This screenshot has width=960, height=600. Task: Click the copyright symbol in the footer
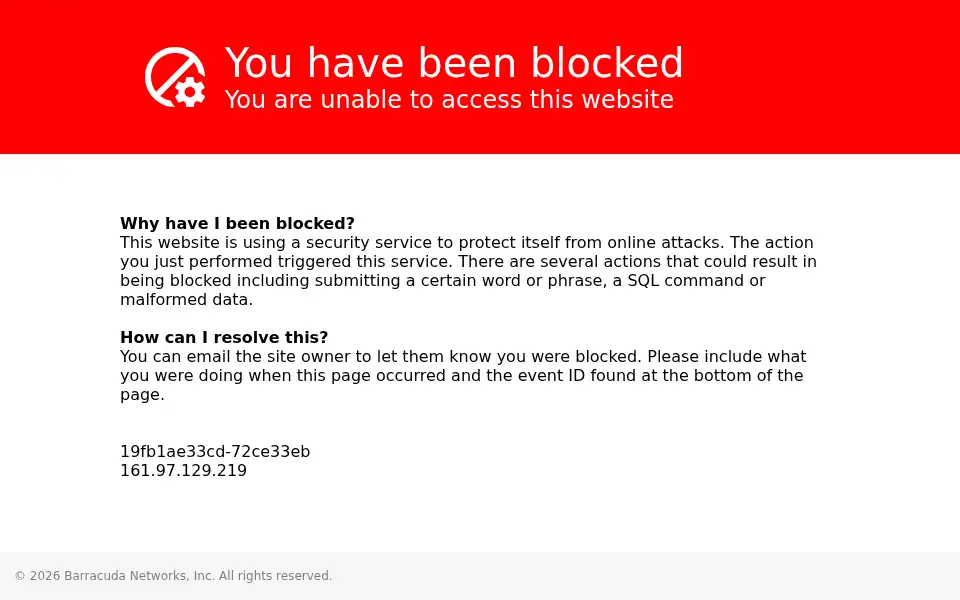click(20, 576)
